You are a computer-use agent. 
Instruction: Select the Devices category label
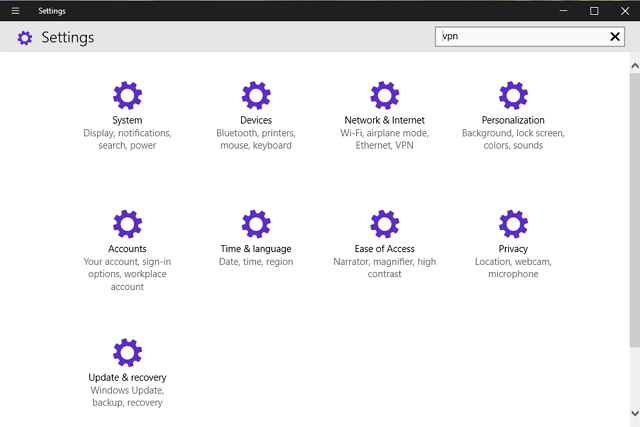(256, 120)
